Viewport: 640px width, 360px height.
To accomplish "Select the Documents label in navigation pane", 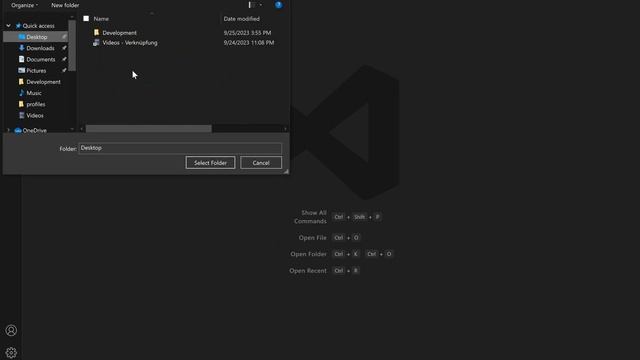I will 41,59.
